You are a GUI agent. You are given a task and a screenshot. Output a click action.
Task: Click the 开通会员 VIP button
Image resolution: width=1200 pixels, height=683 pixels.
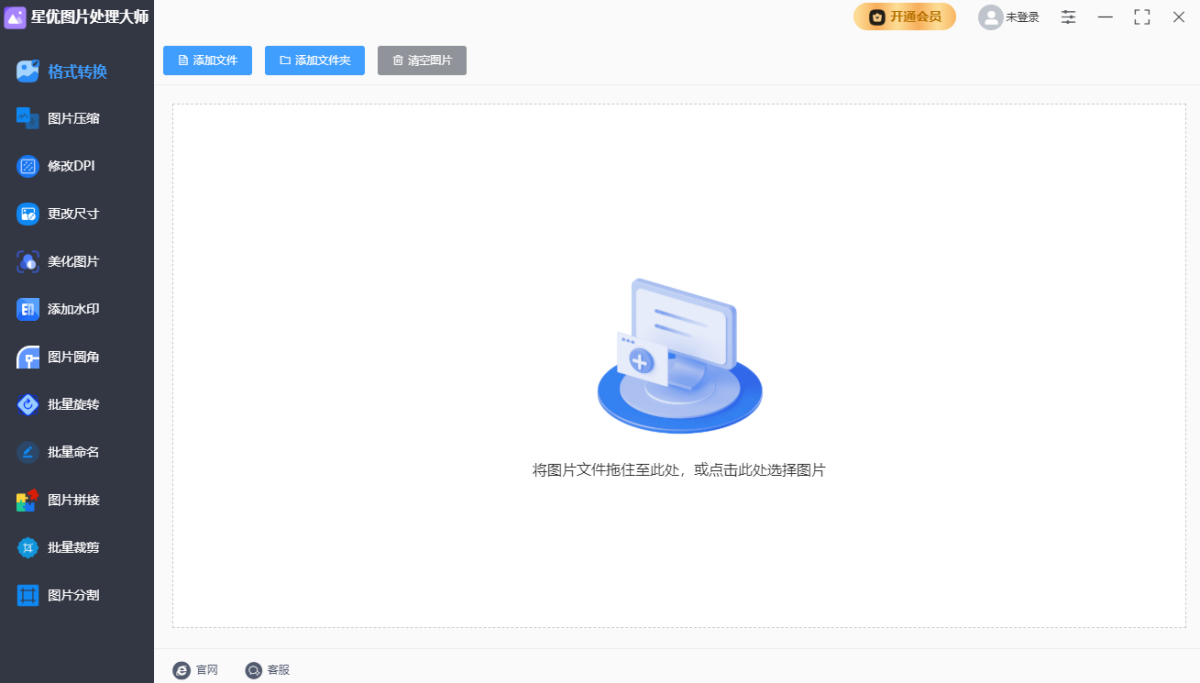pyautogui.click(x=904, y=17)
